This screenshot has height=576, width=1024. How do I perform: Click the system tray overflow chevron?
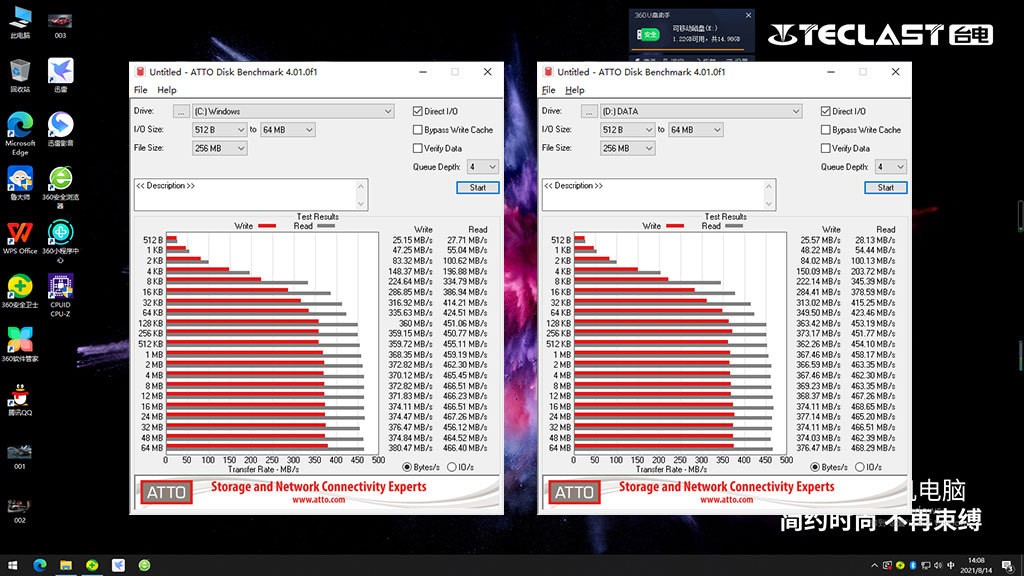pyautogui.click(x=874, y=566)
